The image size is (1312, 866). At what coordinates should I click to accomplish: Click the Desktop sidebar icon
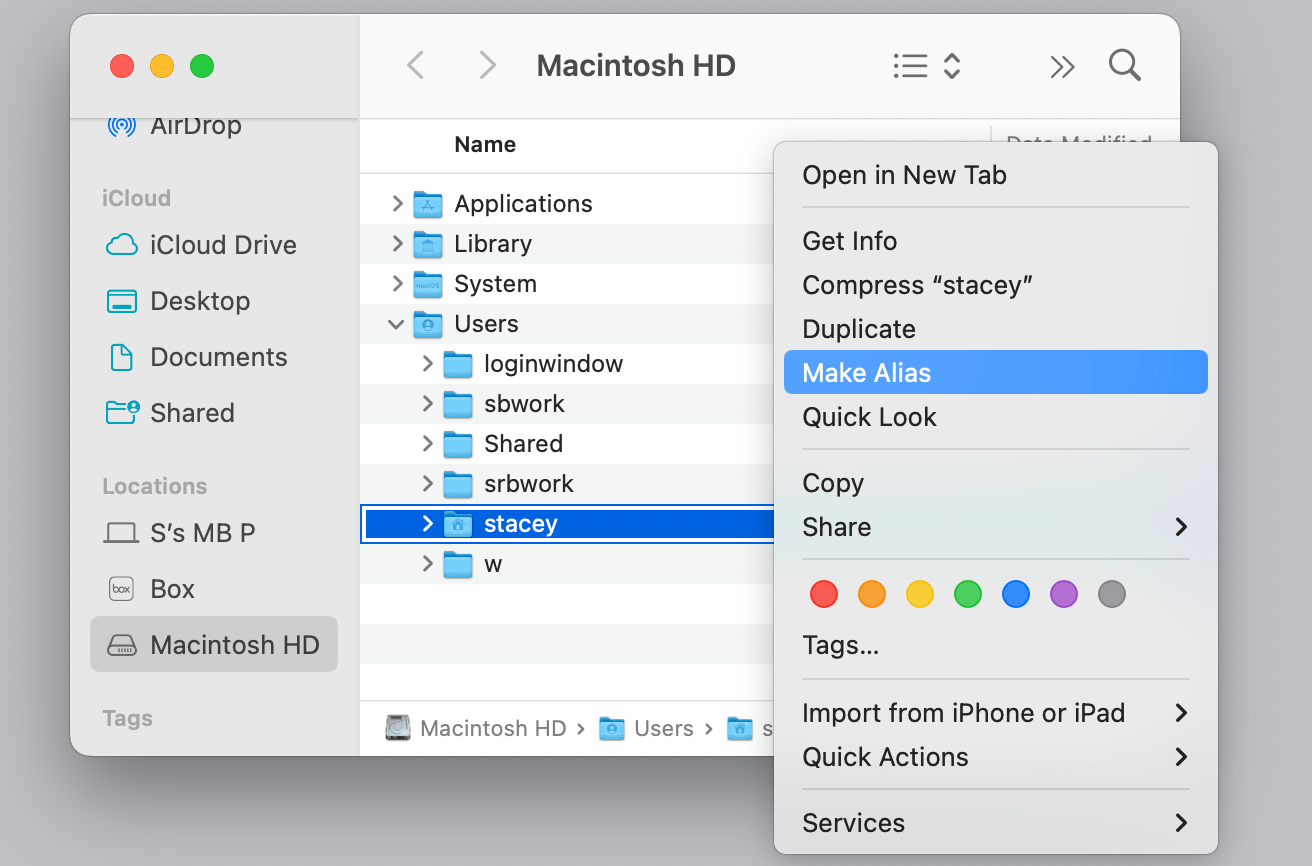pyautogui.click(x=121, y=301)
